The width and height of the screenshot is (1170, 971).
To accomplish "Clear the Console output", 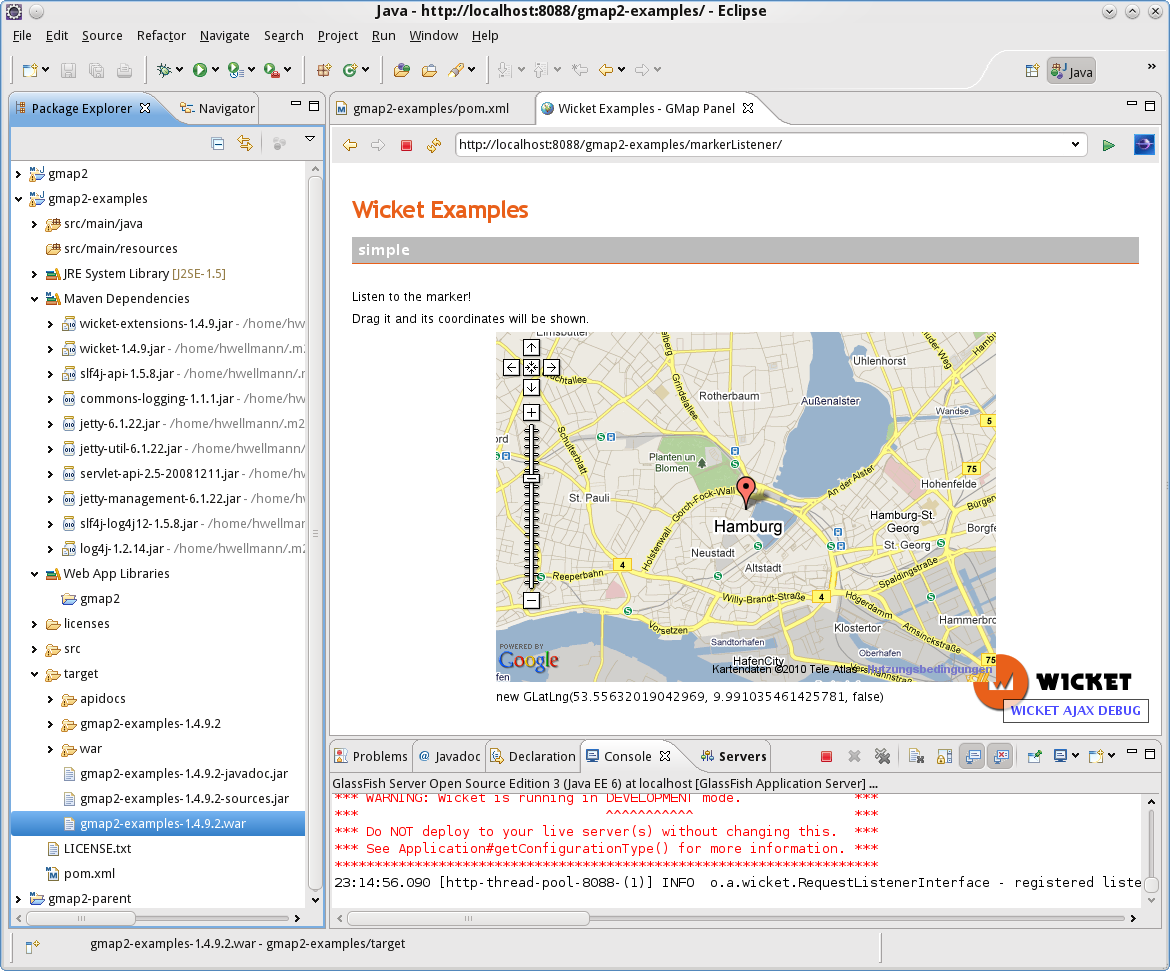I will tap(916, 756).
